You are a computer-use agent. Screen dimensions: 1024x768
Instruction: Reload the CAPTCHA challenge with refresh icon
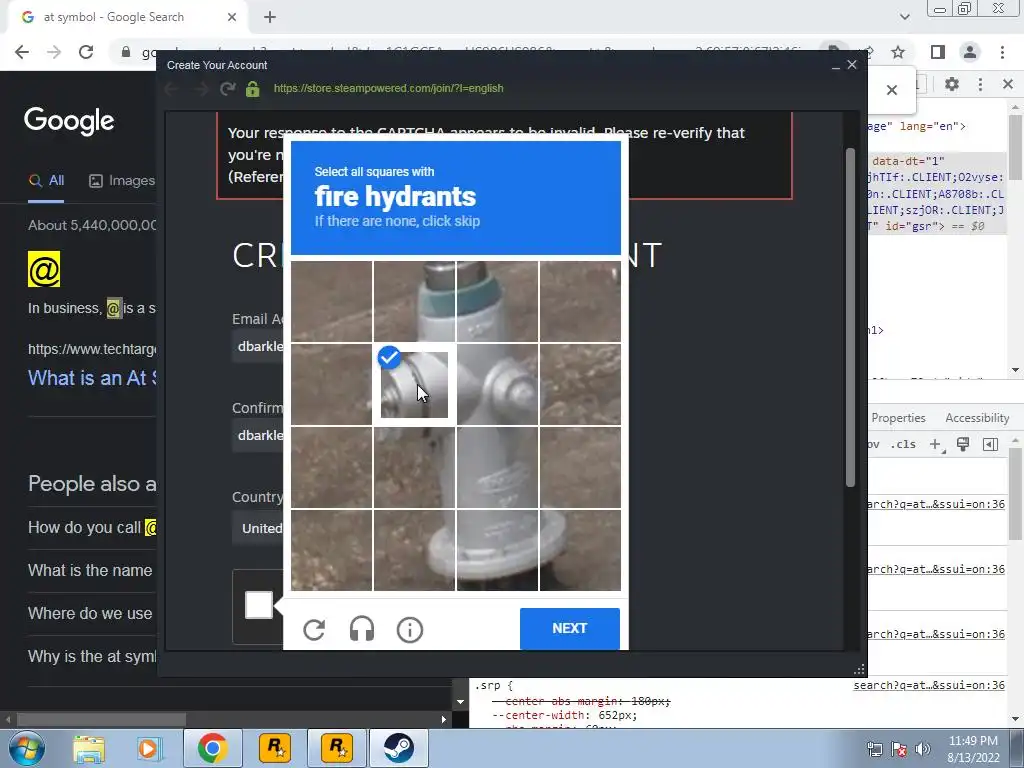pyautogui.click(x=314, y=630)
